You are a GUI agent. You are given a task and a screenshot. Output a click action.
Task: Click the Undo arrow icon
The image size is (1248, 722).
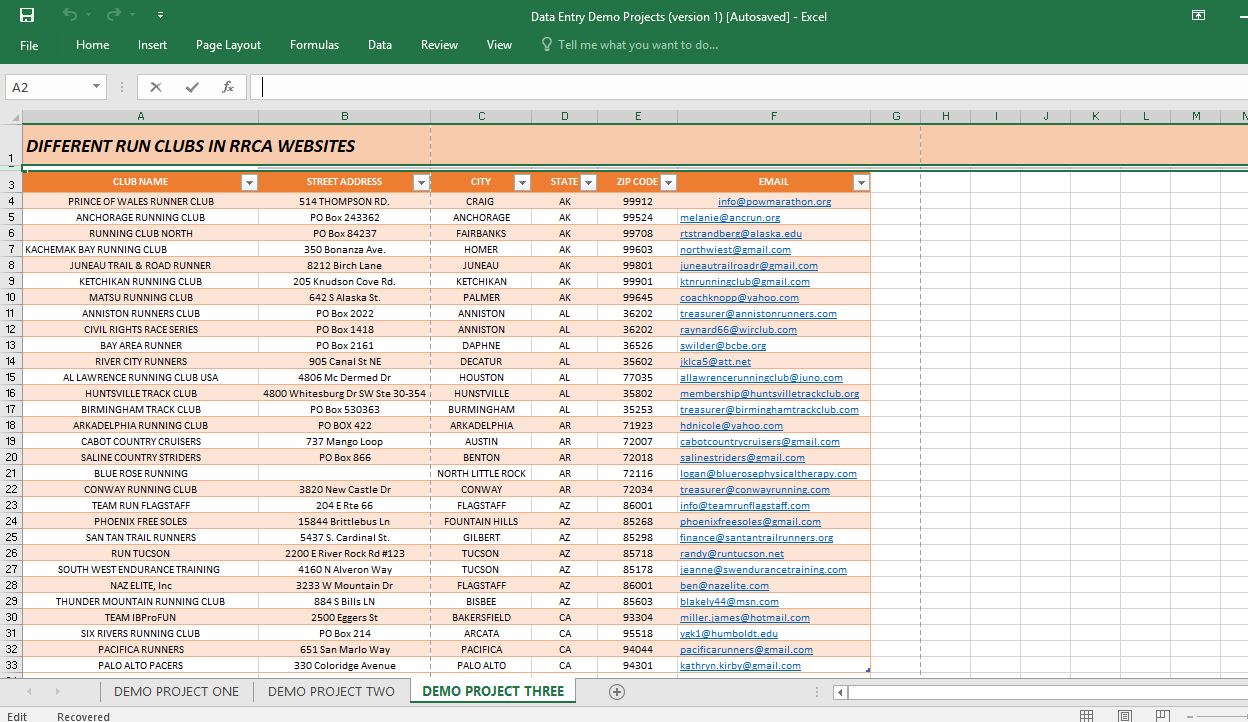click(70, 15)
